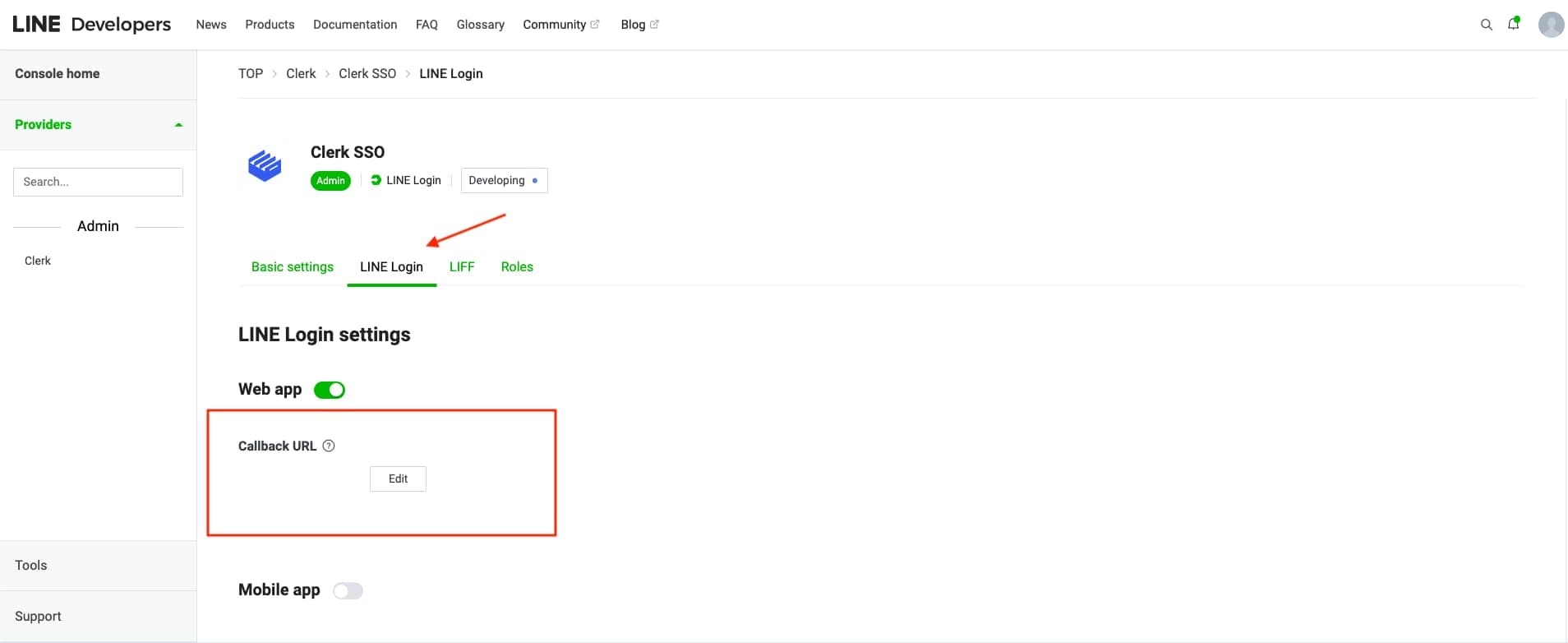Open the Community link

(x=554, y=25)
